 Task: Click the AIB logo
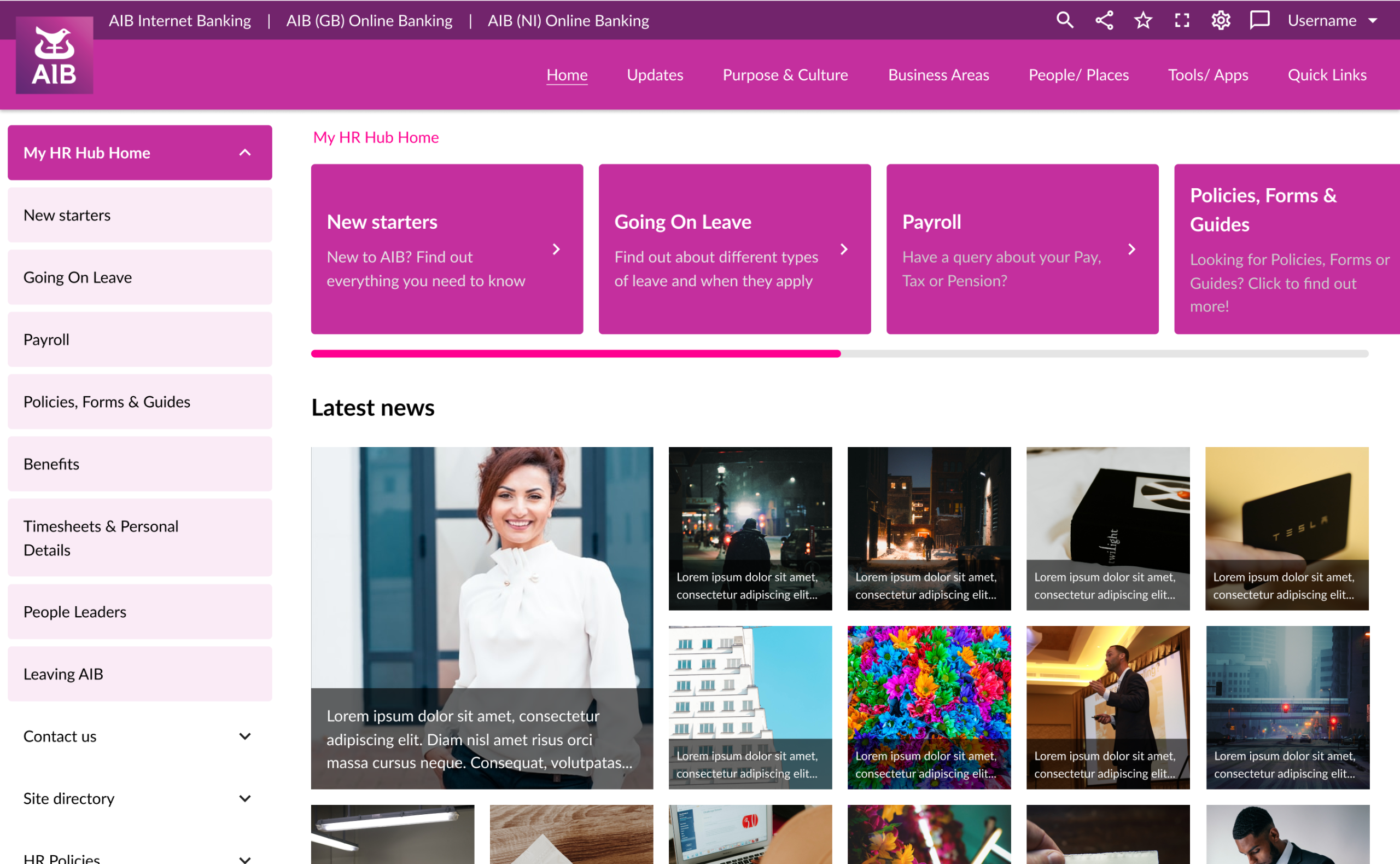[54, 55]
